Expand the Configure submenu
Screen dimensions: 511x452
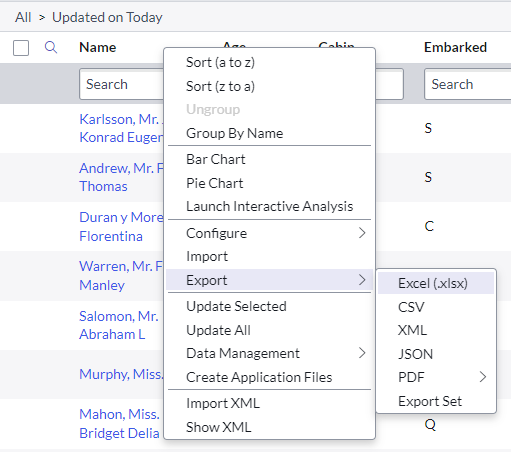[x=269, y=233]
